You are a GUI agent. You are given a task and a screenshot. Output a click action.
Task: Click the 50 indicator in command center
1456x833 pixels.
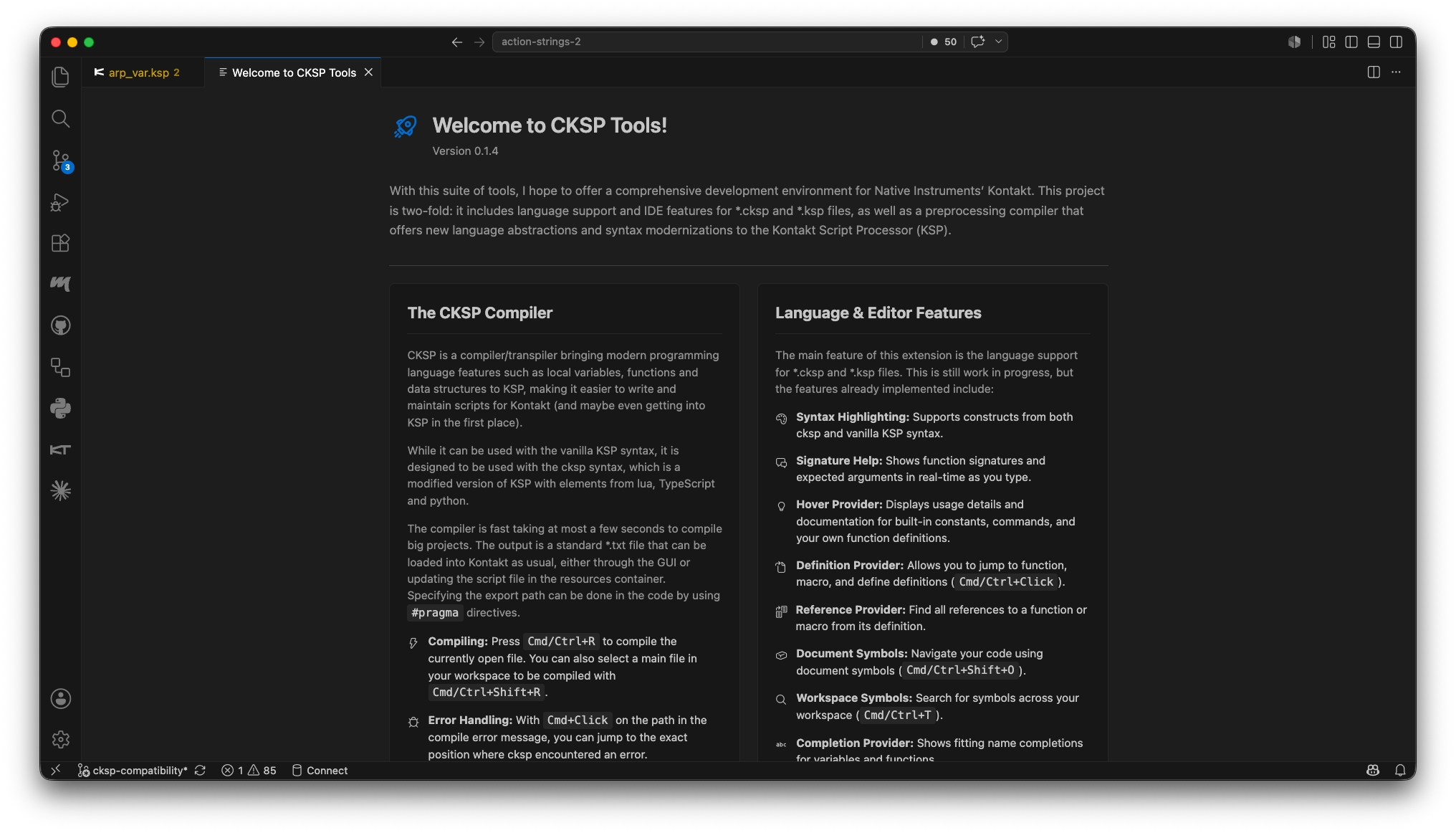(x=944, y=42)
